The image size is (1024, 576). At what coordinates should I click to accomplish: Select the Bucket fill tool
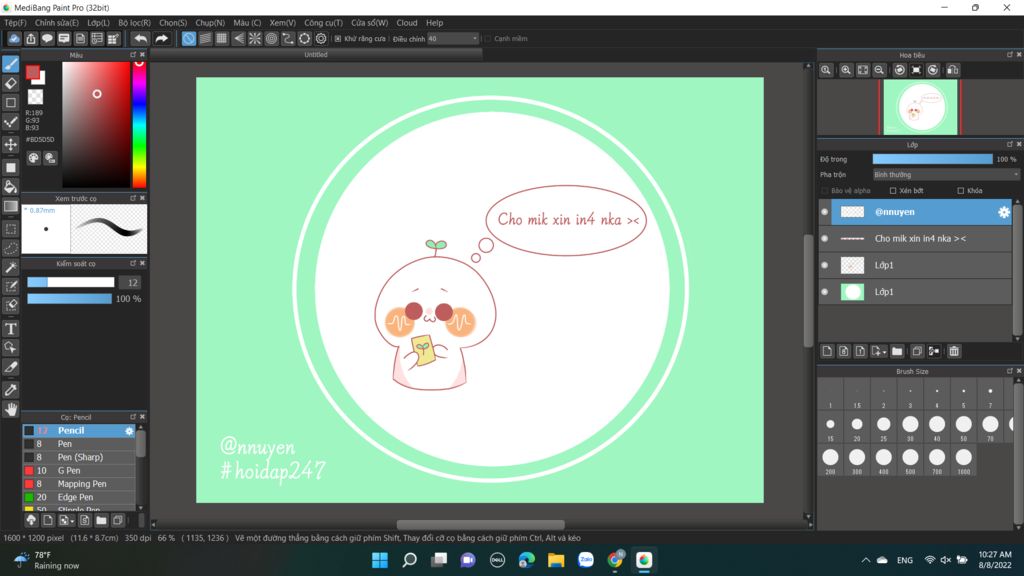pos(10,187)
